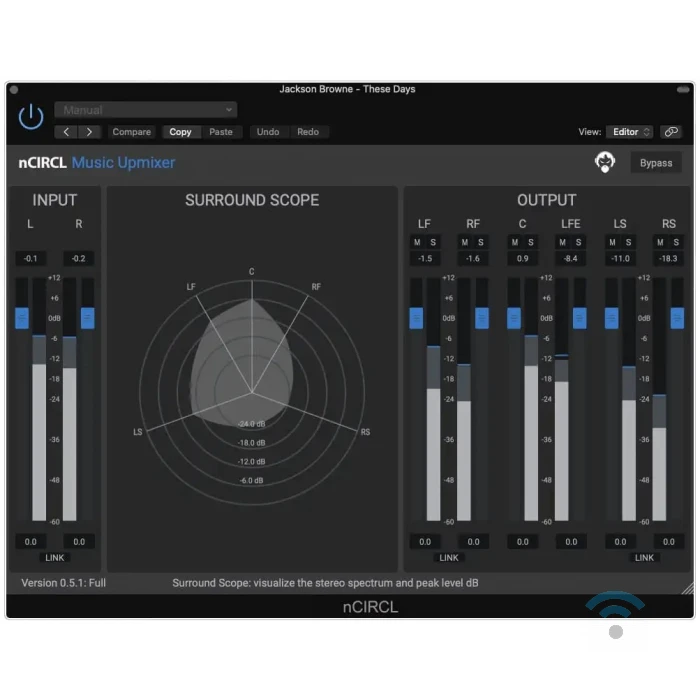Click the input L gain fader handle

[22, 318]
